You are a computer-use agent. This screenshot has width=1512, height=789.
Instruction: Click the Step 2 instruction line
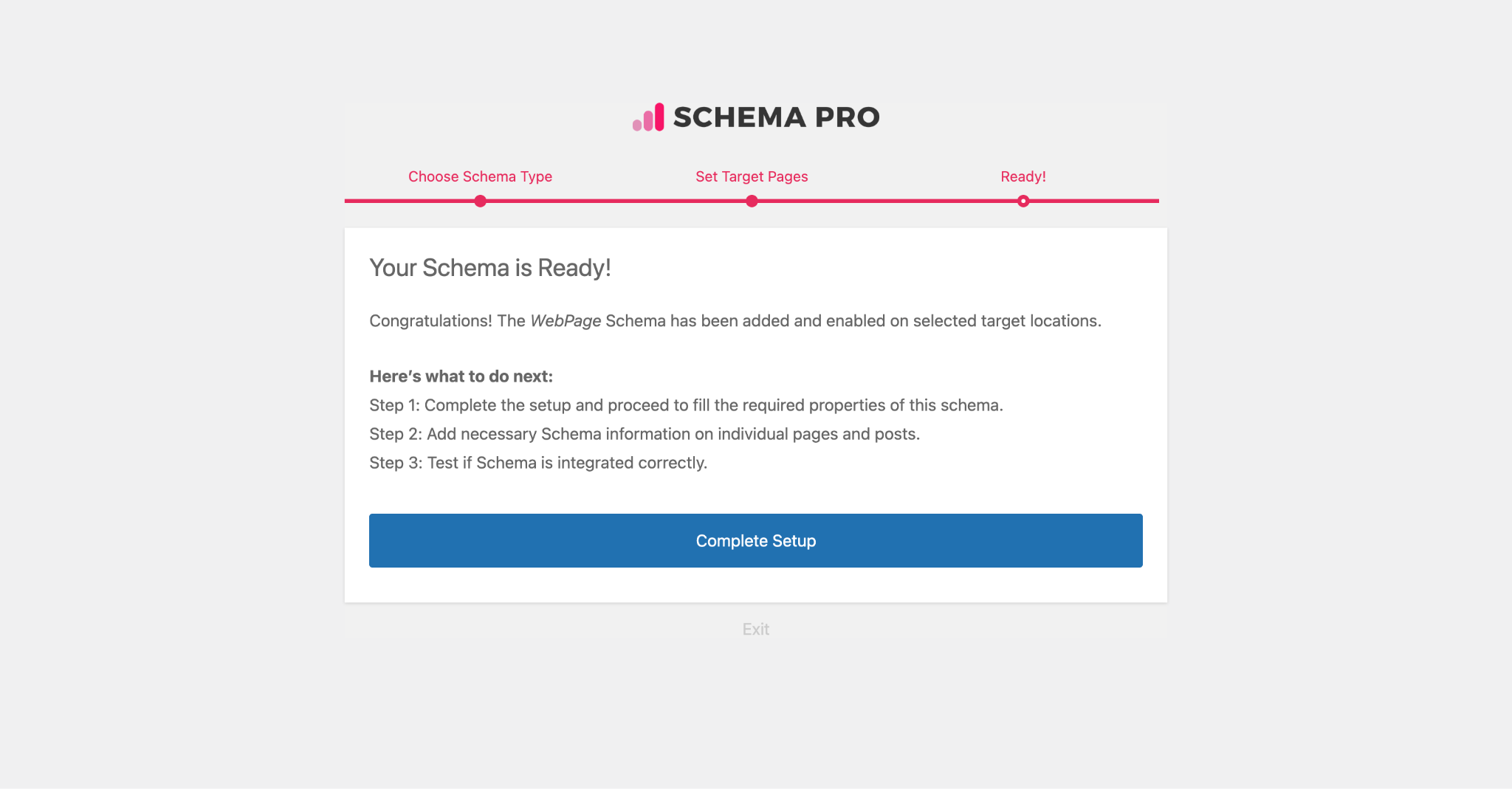click(x=644, y=434)
